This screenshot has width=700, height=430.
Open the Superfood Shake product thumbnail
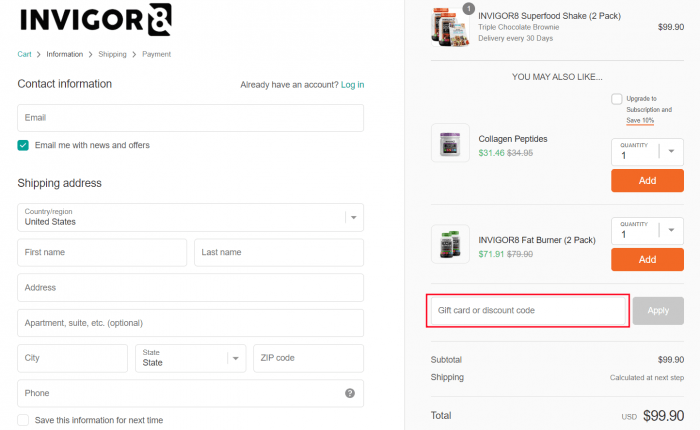[450, 27]
